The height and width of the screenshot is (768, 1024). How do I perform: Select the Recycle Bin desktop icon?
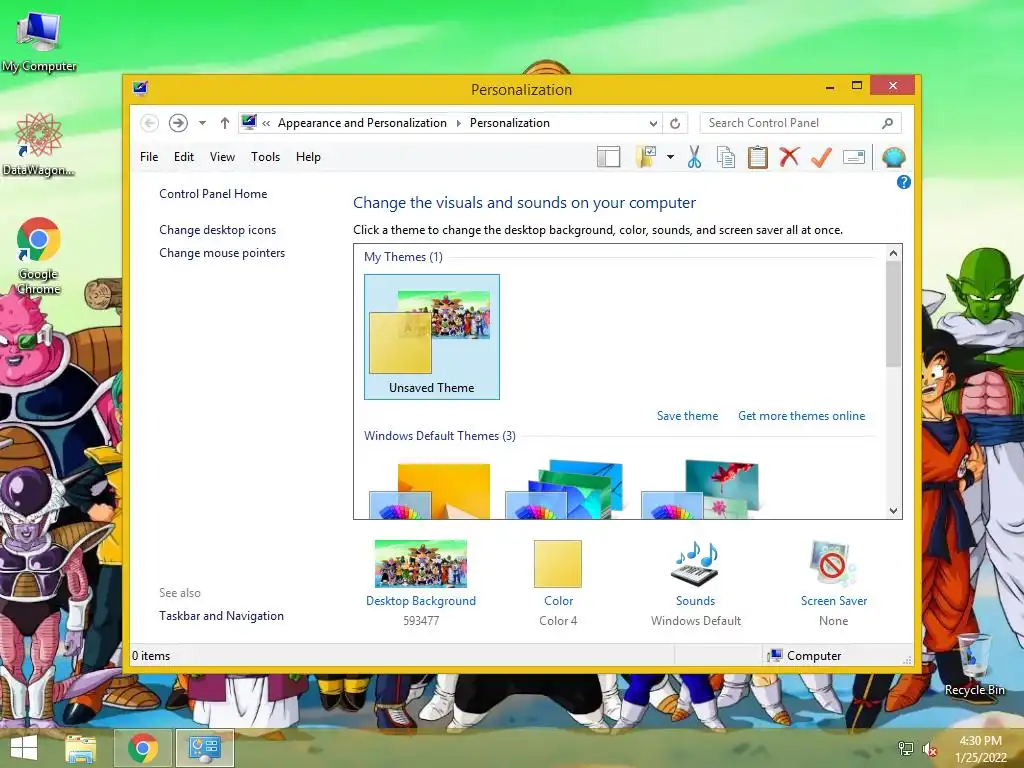pyautogui.click(x=974, y=665)
